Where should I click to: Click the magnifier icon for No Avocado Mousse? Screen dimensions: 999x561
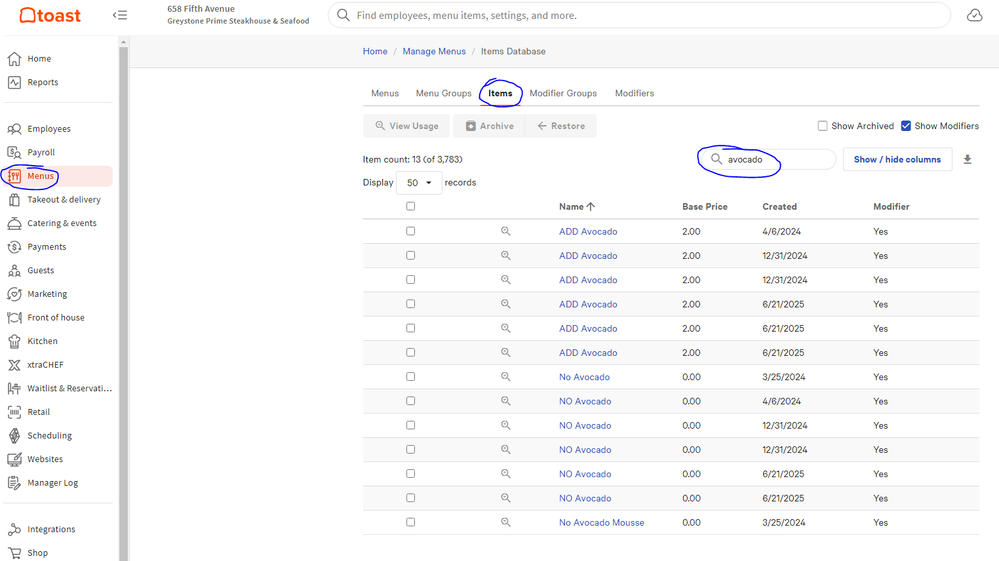506,522
